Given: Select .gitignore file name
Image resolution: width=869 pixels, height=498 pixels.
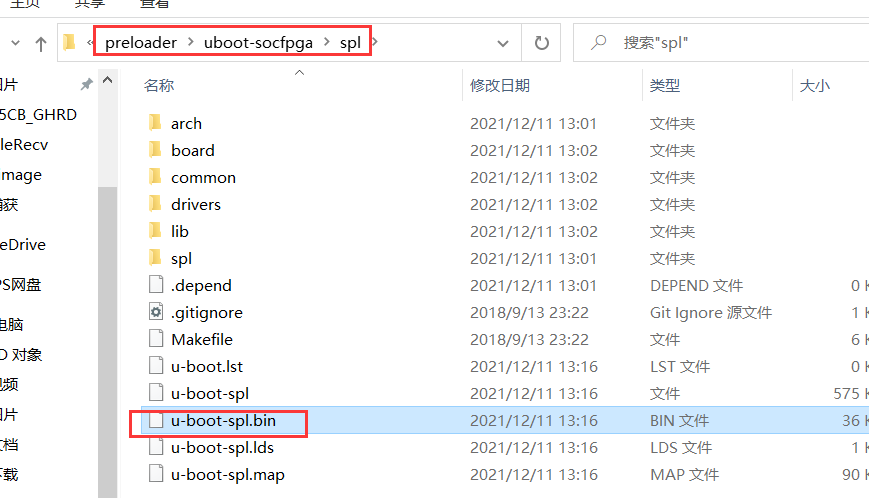Looking at the screenshot, I should click(x=207, y=313).
